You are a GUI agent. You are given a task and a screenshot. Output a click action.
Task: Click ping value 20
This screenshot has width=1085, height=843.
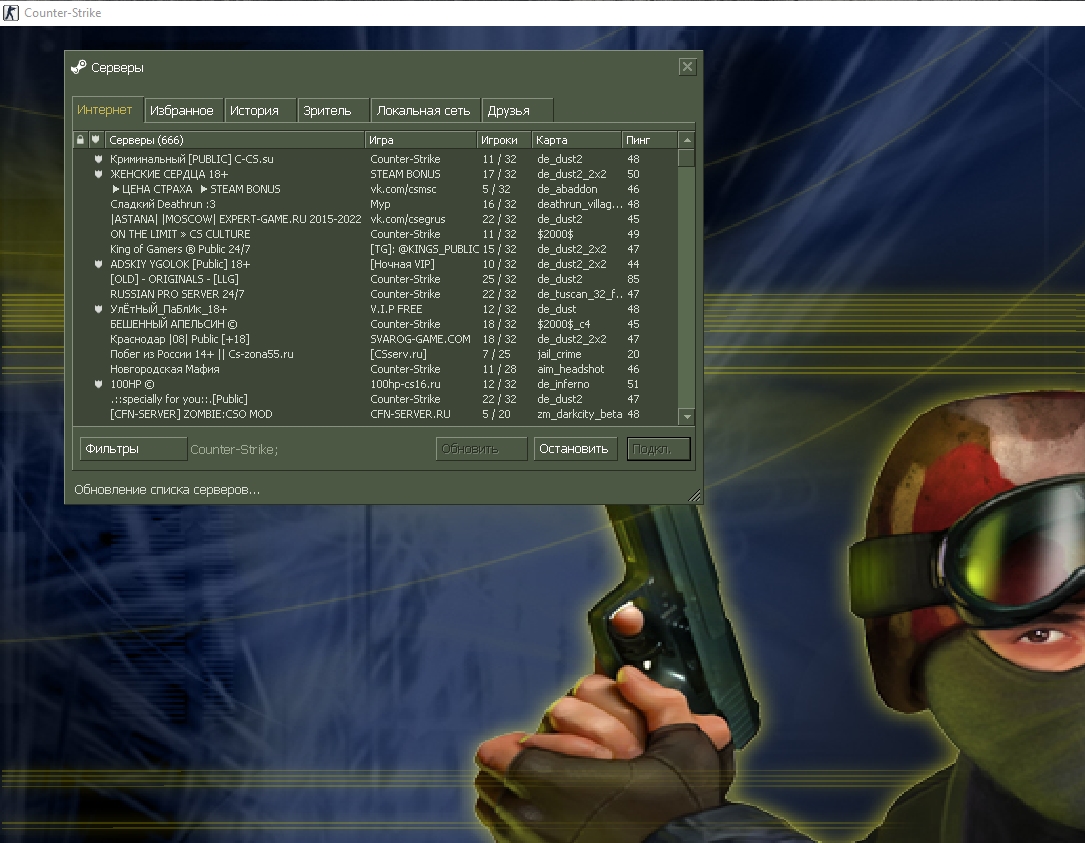[x=633, y=354]
